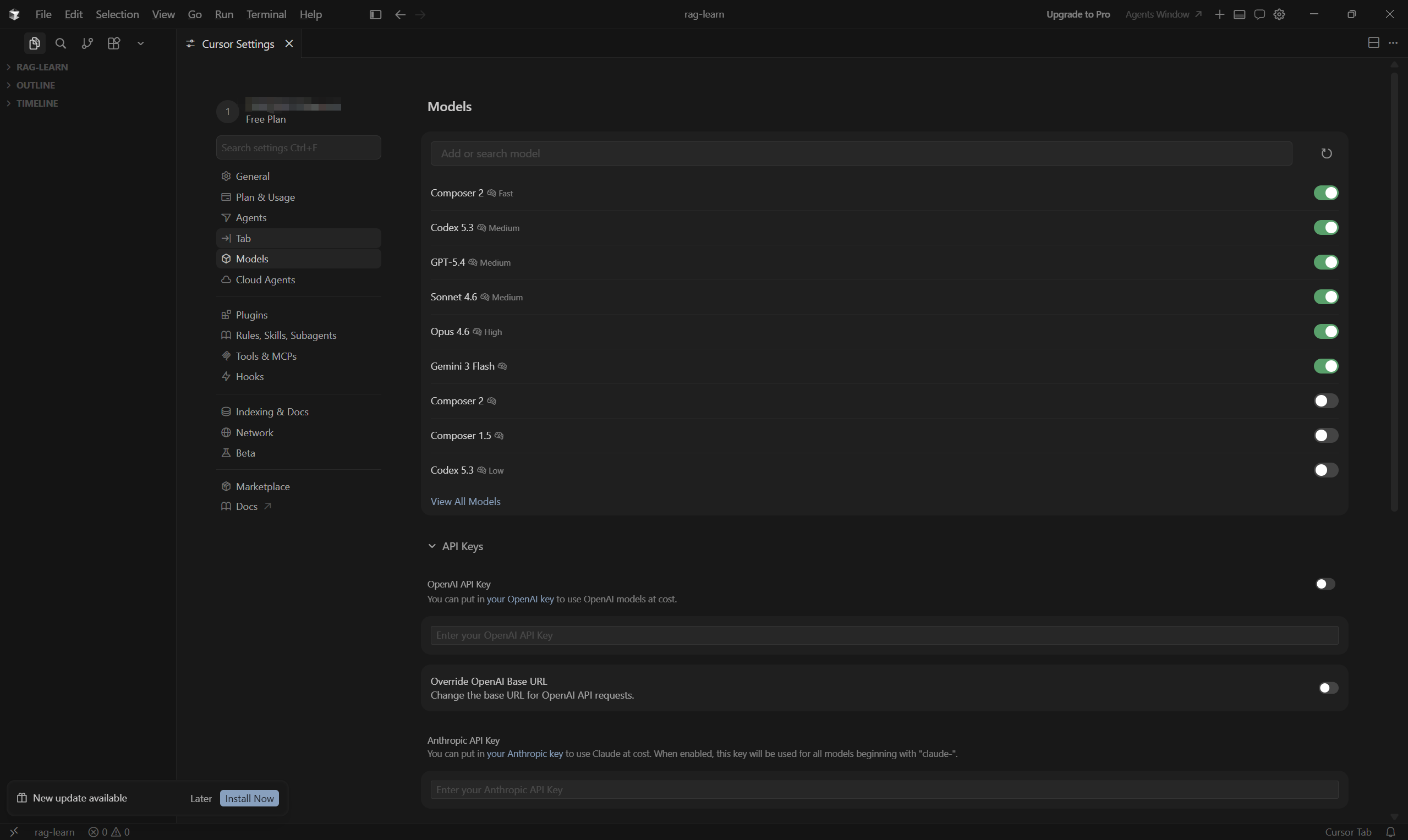Open the Terminal menu
1408x840 pixels.
pyautogui.click(x=266, y=15)
